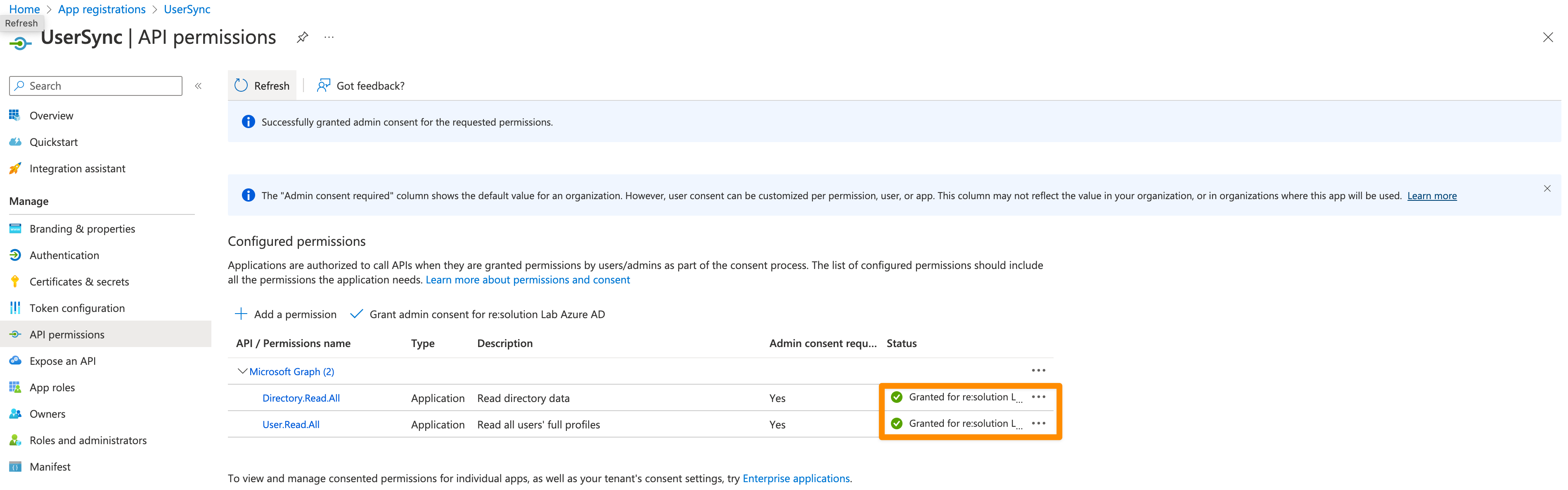Click the Got feedback person icon
The width and height of the screenshot is (1568, 490).
pyautogui.click(x=323, y=86)
